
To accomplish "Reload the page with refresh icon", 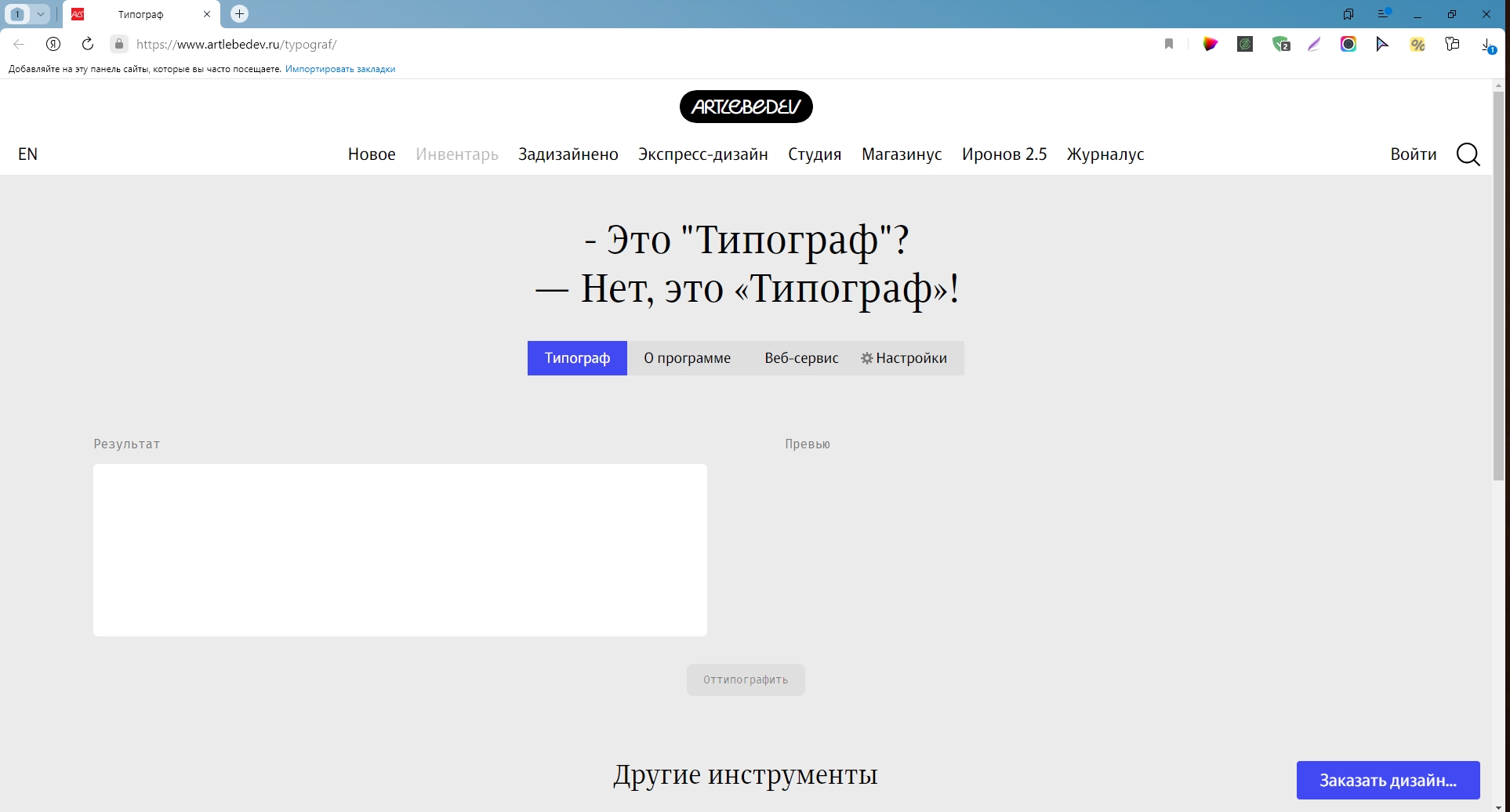I will [x=88, y=44].
